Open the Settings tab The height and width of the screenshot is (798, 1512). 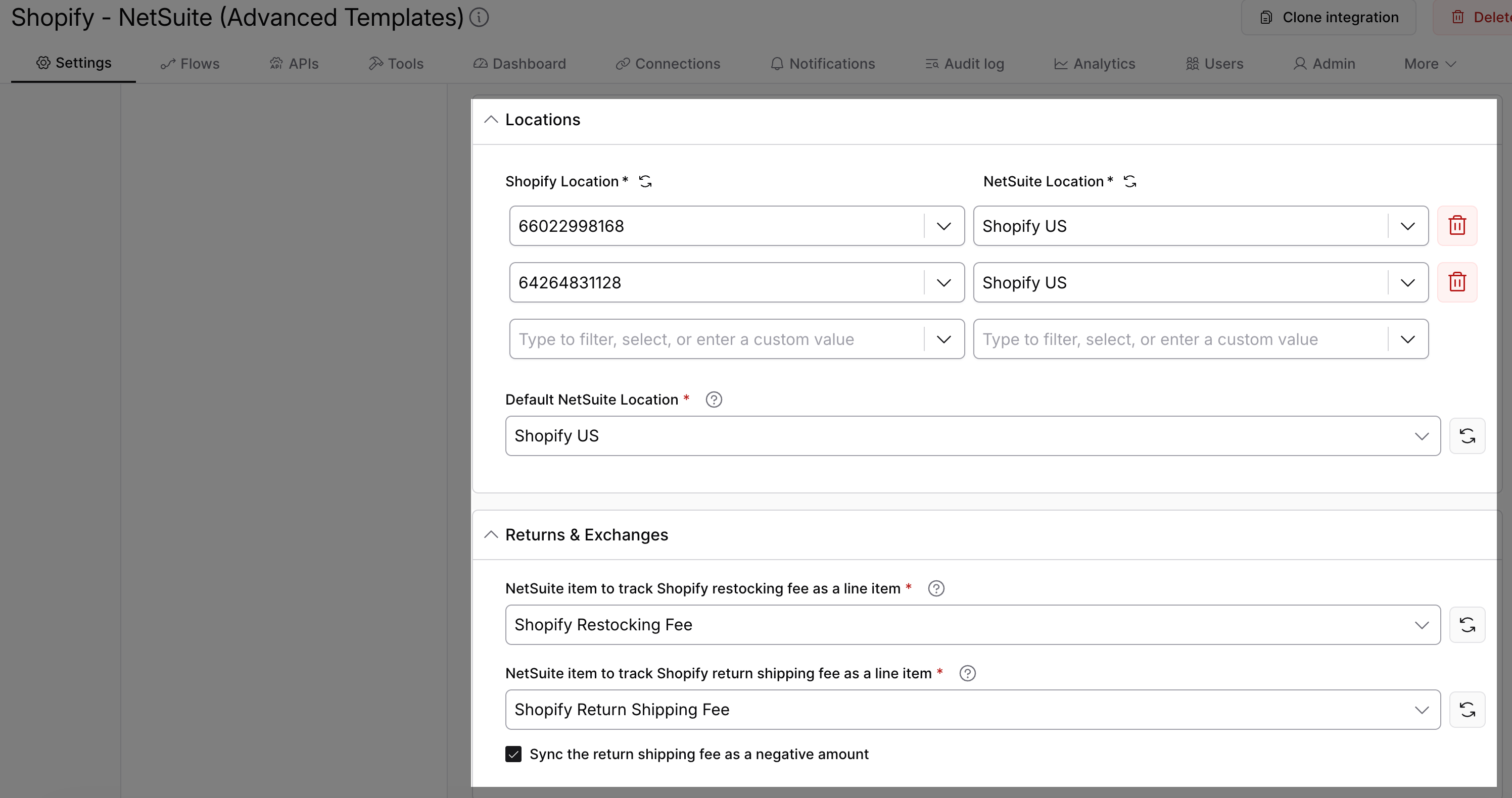point(74,63)
